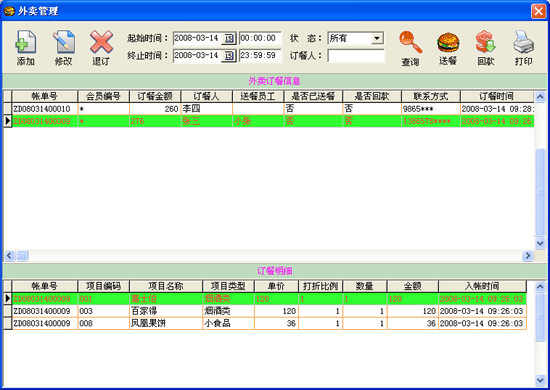
Task: Select the 凤凰果饼 detail row
Action: coord(265,323)
